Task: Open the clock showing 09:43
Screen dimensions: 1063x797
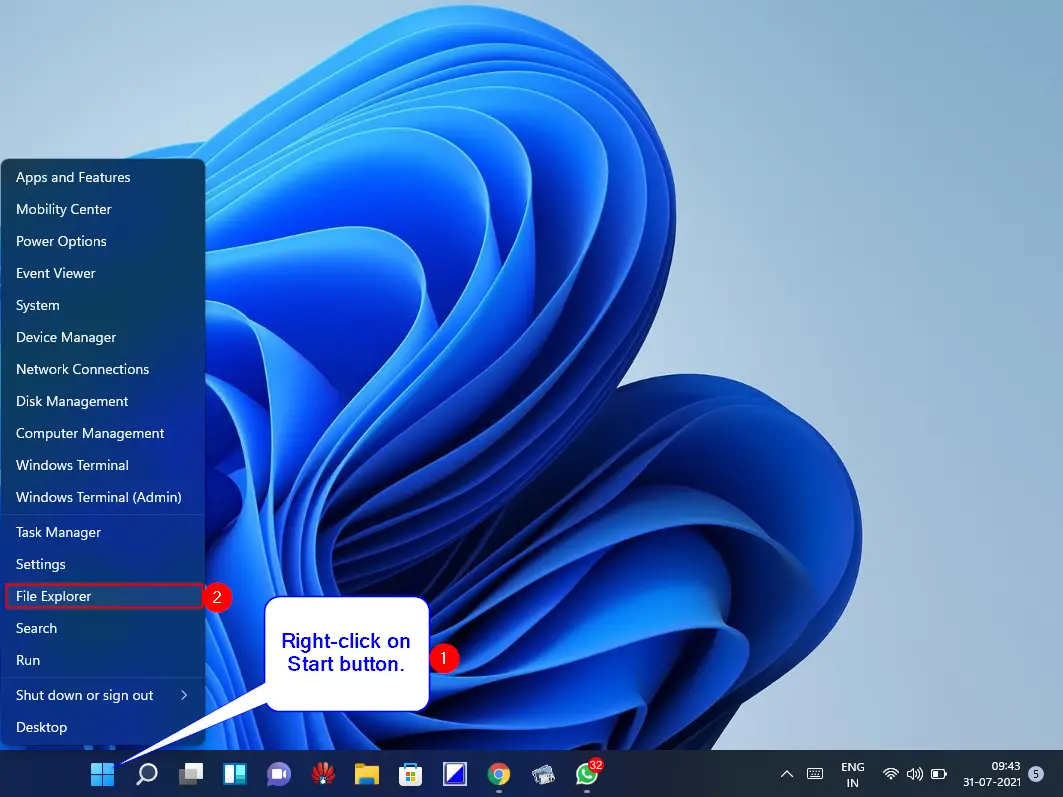Action: coord(992,774)
